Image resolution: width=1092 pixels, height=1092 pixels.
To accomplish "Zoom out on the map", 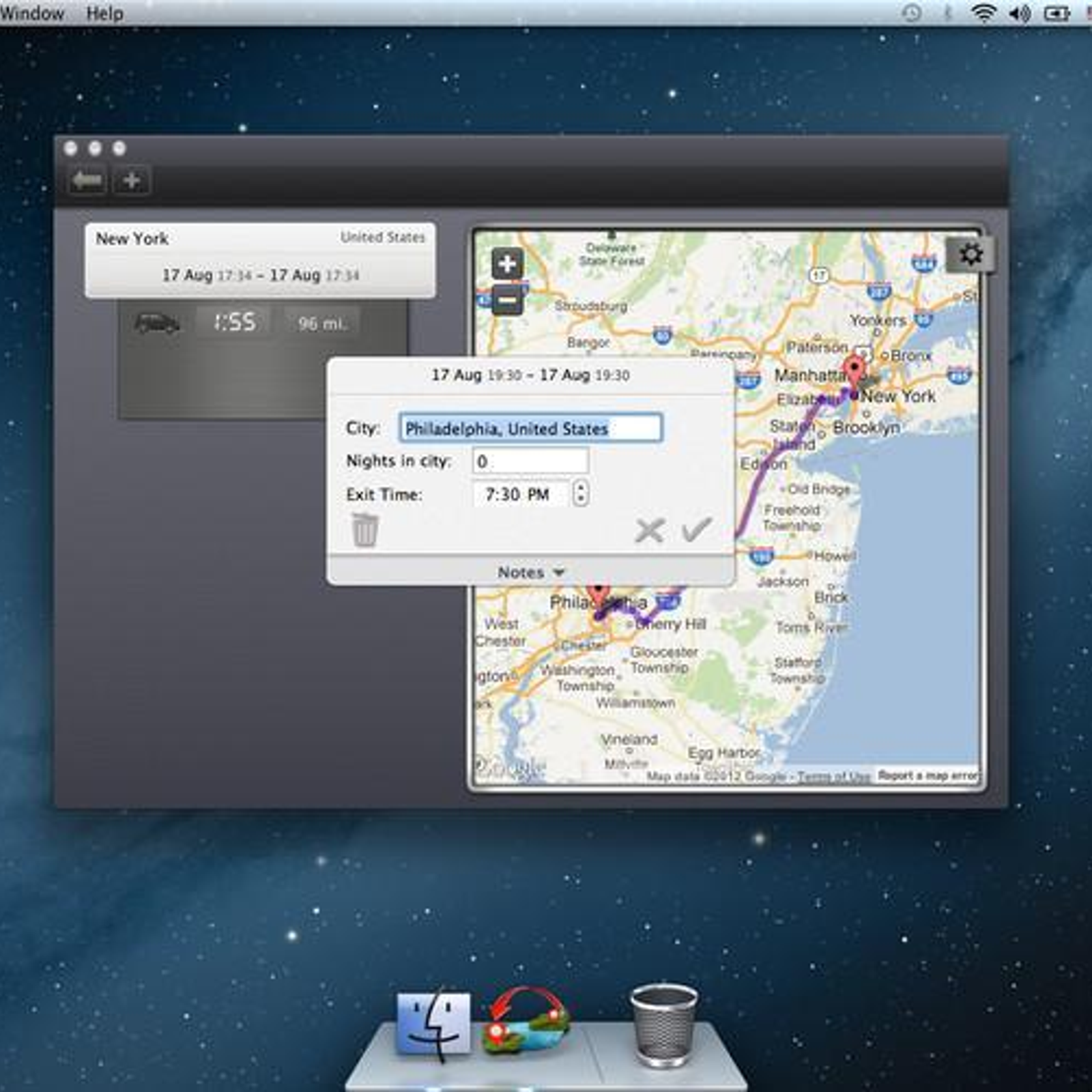I will 508,300.
